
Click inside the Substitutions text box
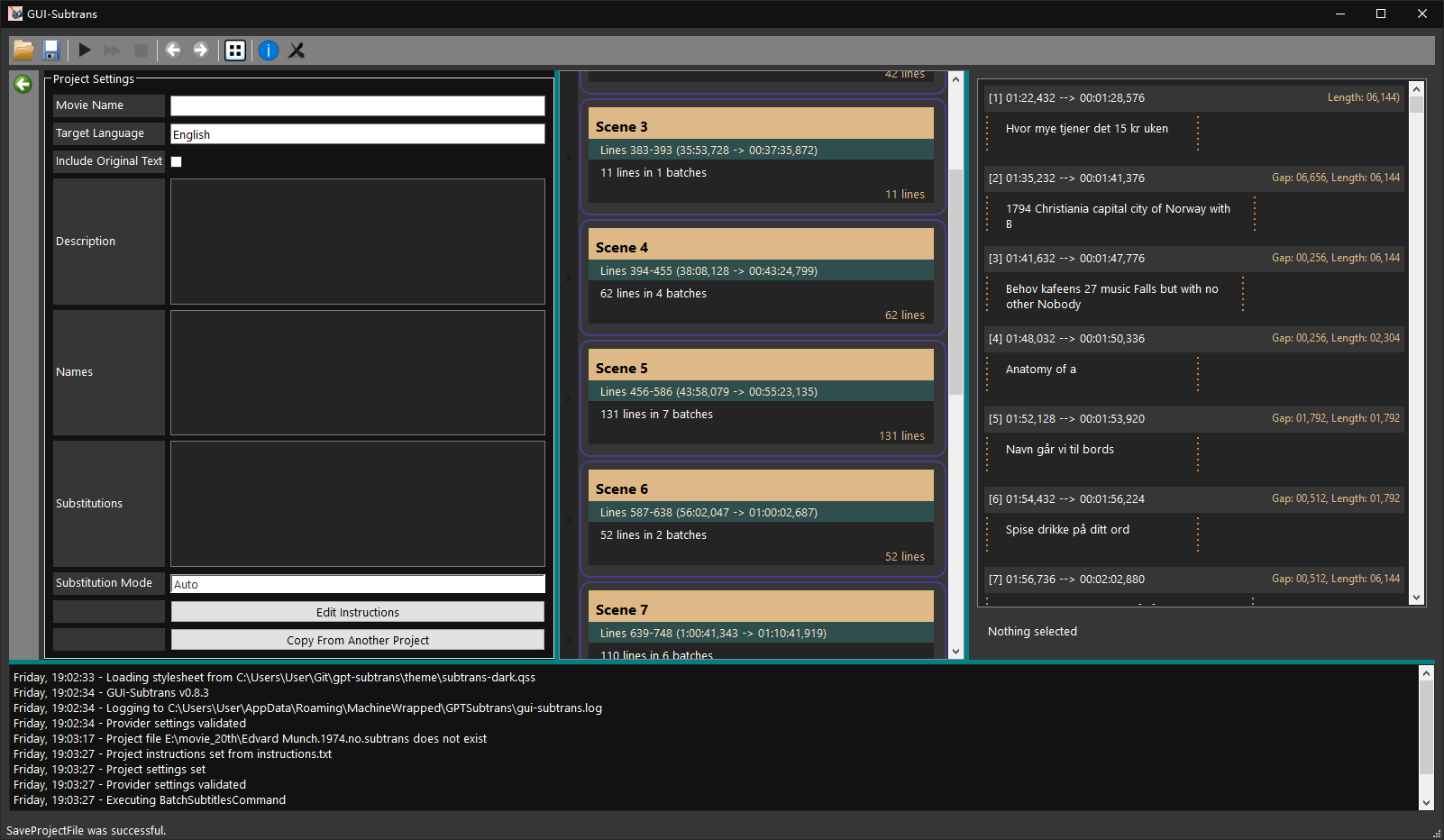[x=358, y=503]
